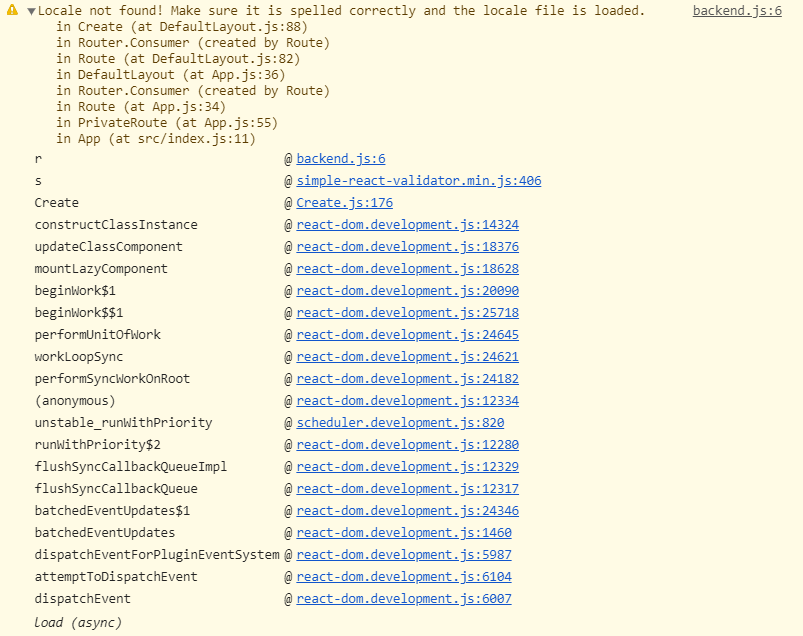
Task: Open source link beside workLoopSync
Action: tap(407, 356)
